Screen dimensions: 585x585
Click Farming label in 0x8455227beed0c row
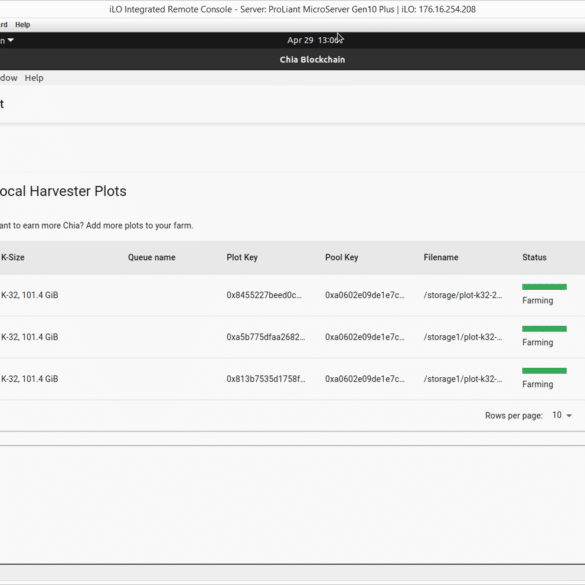pos(537,300)
